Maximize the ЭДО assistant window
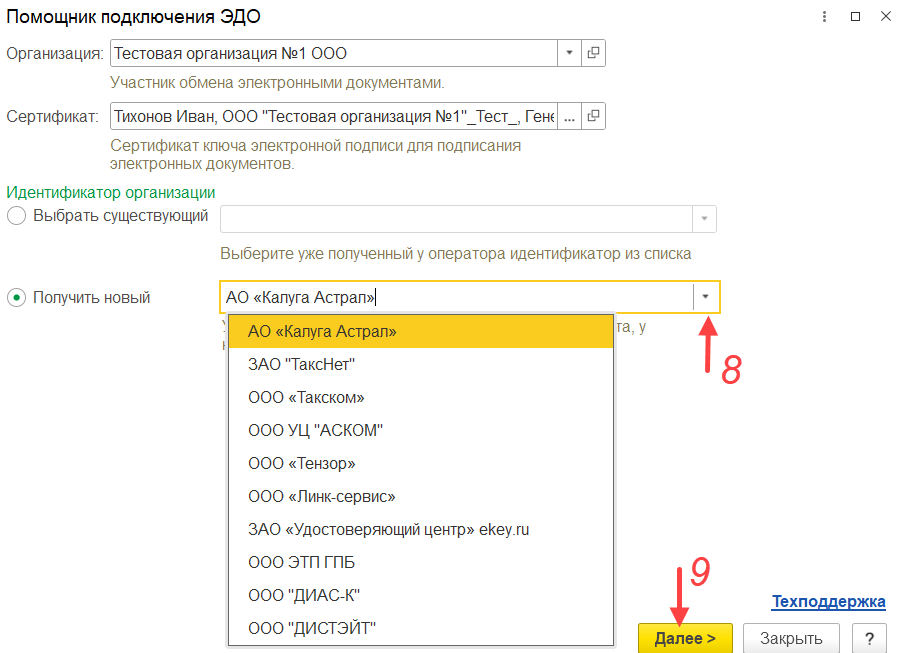Viewport: 903px width, 653px height. [855, 17]
